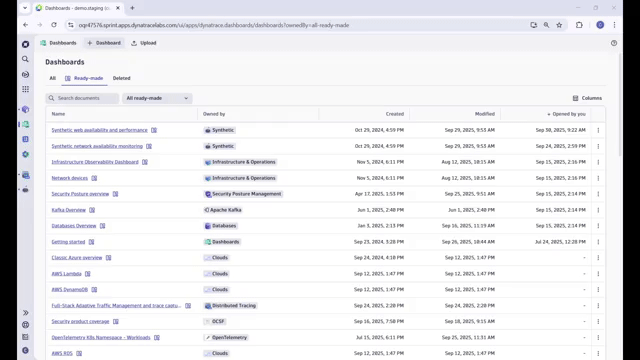Click the browser address bar URL
This screenshot has height=360, width=640.
(x=214, y=25)
